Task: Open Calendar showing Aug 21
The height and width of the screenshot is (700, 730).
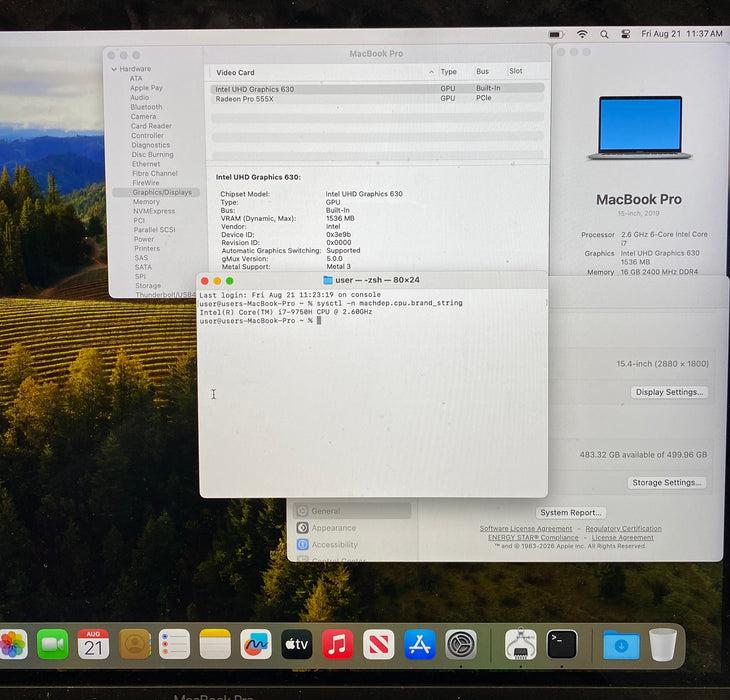Action: 93,644
